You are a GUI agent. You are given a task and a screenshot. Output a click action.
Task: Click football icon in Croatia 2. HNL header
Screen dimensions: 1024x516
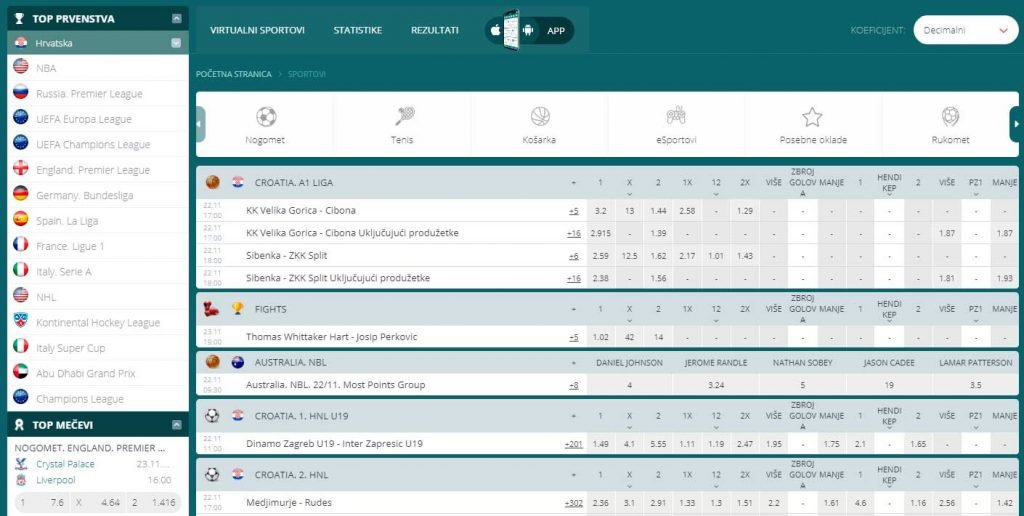[x=212, y=475]
